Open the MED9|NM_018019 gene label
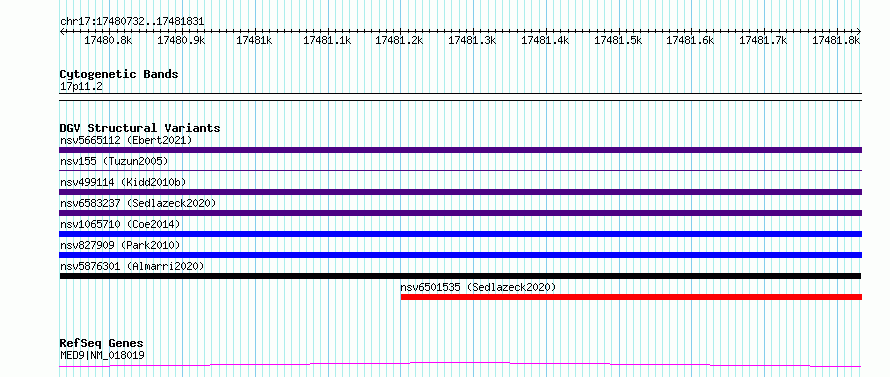This screenshot has width=890, height=377. tap(102, 356)
